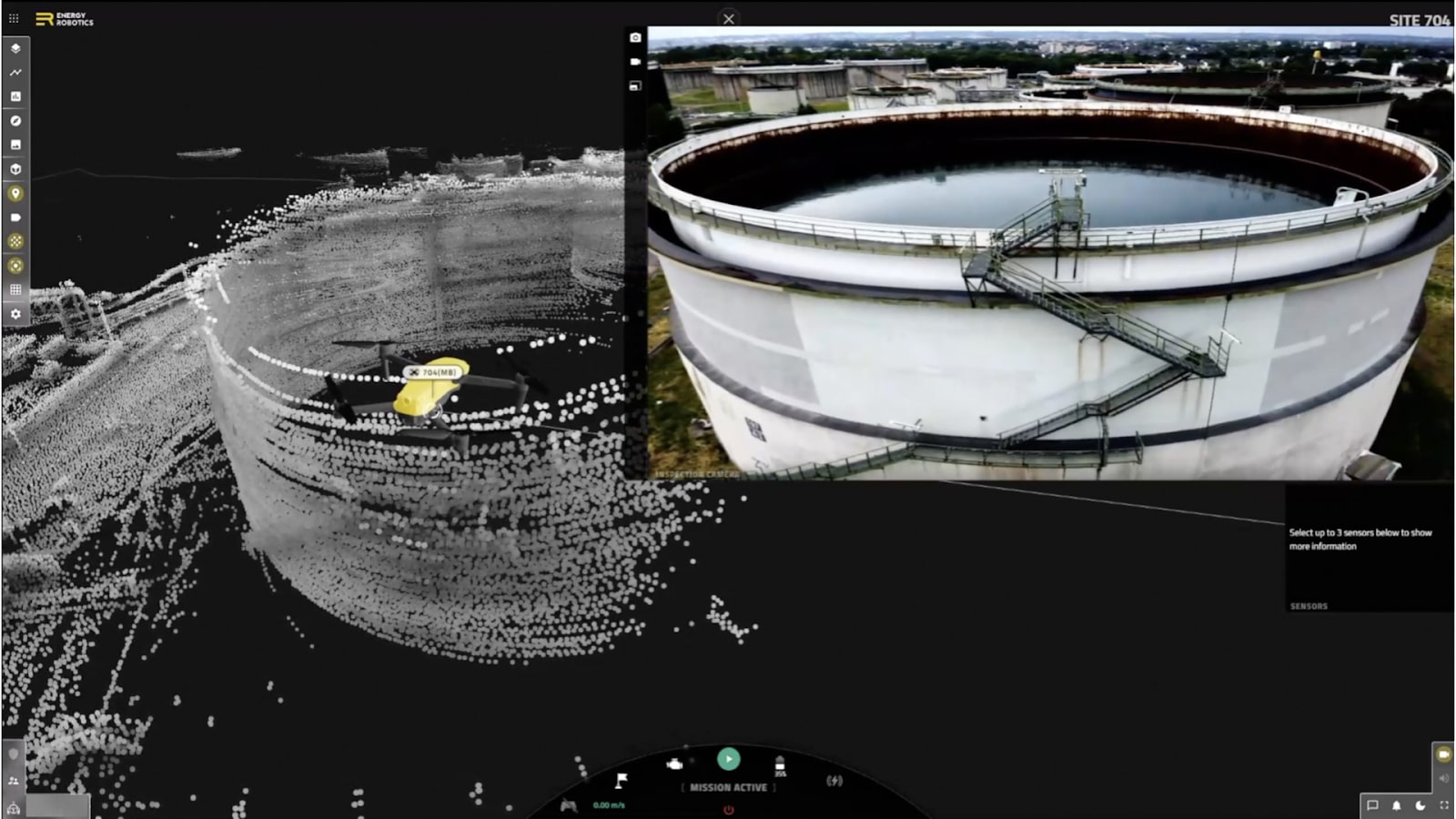Click the shield icon in bottom-left panel
This screenshot has height=819, width=1456.
tap(13, 754)
